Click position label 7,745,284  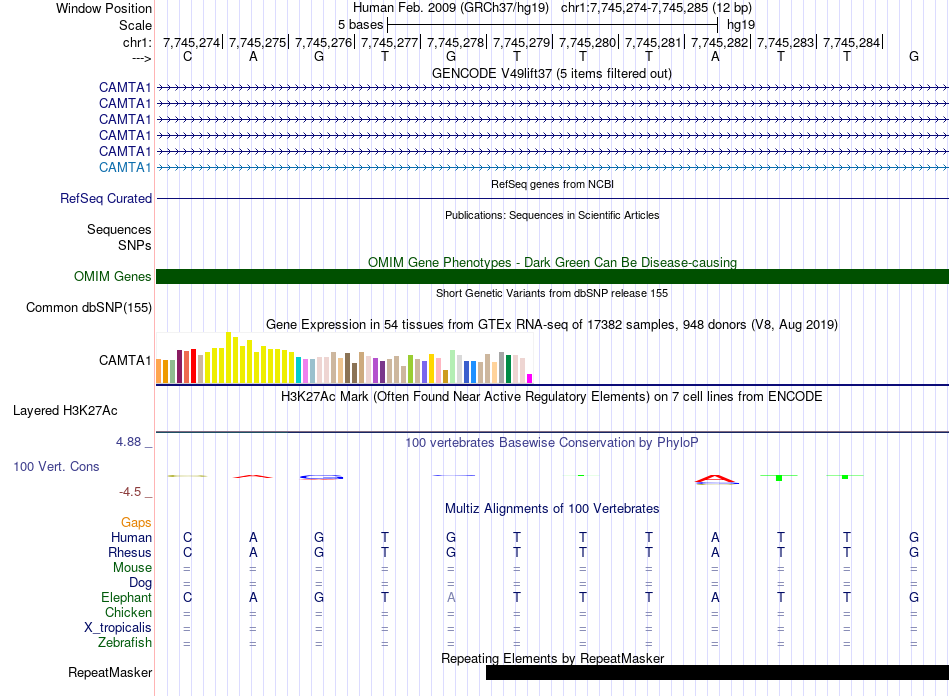pos(851,42)
